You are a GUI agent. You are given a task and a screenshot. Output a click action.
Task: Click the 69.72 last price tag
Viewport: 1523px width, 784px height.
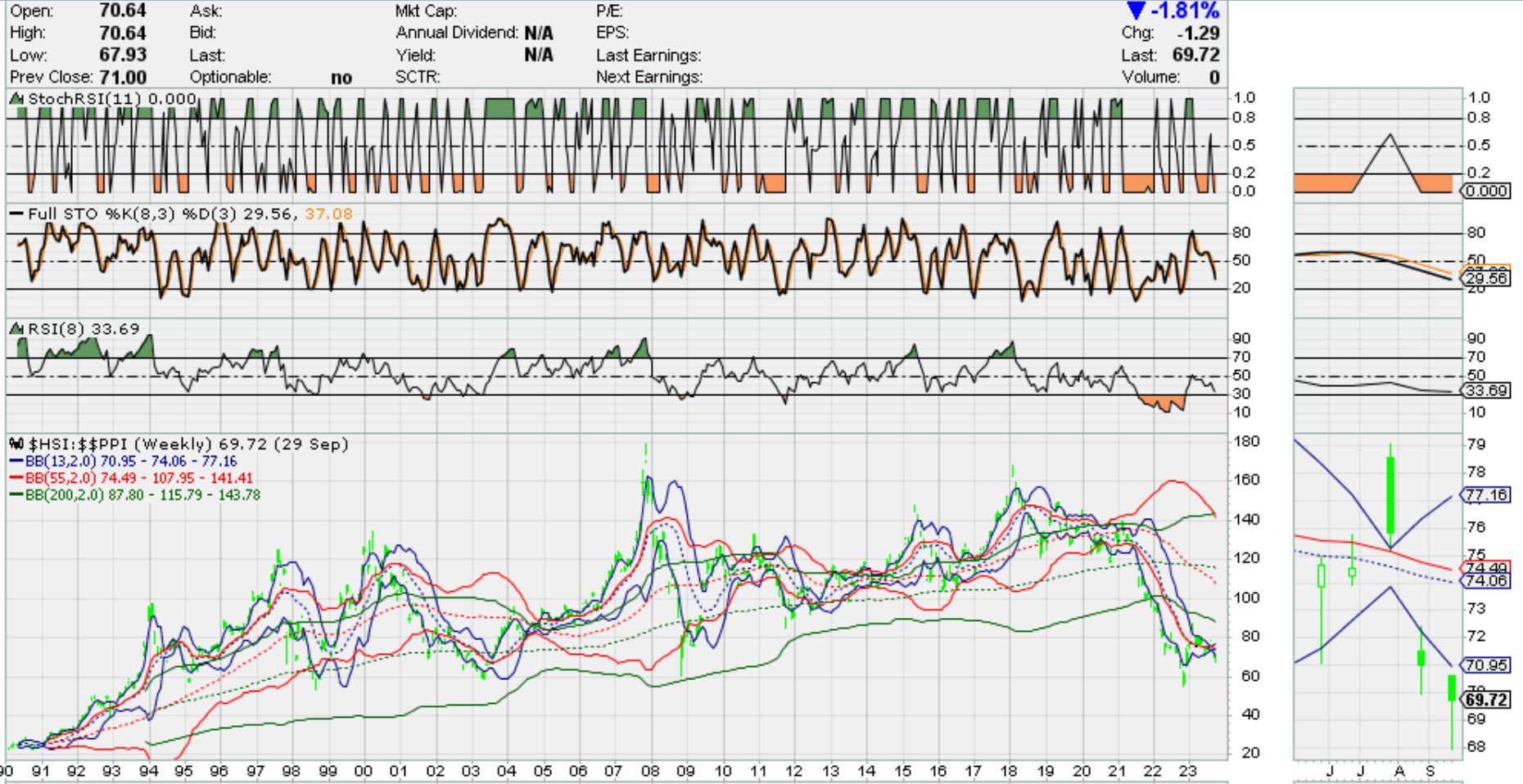pos(1486,700)
